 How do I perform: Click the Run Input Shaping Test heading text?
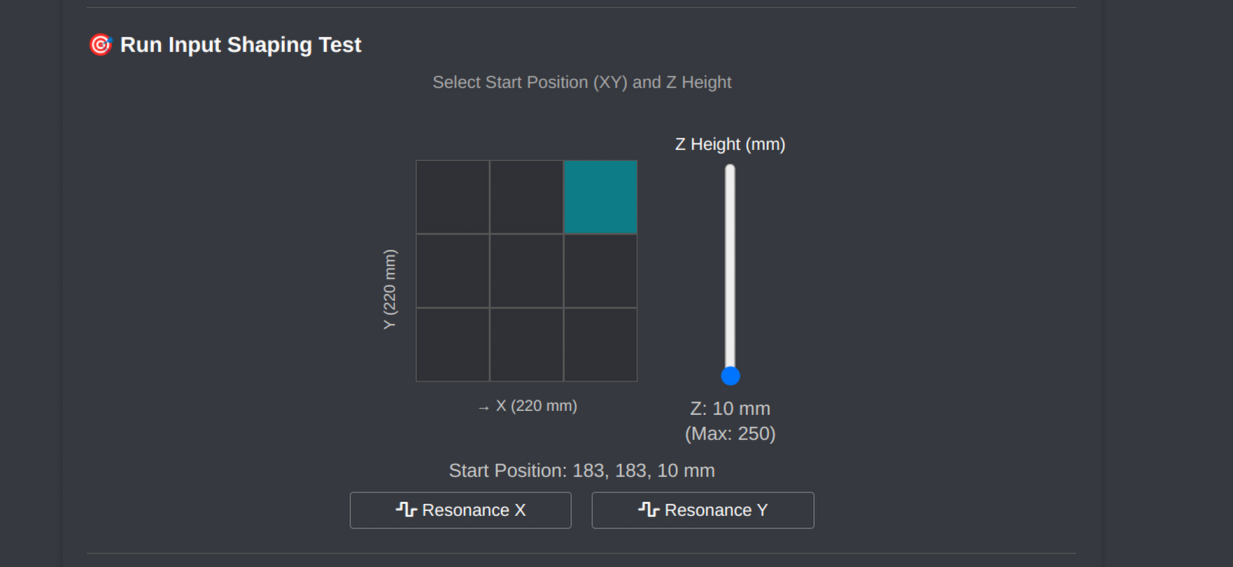[x=240, y=45]
